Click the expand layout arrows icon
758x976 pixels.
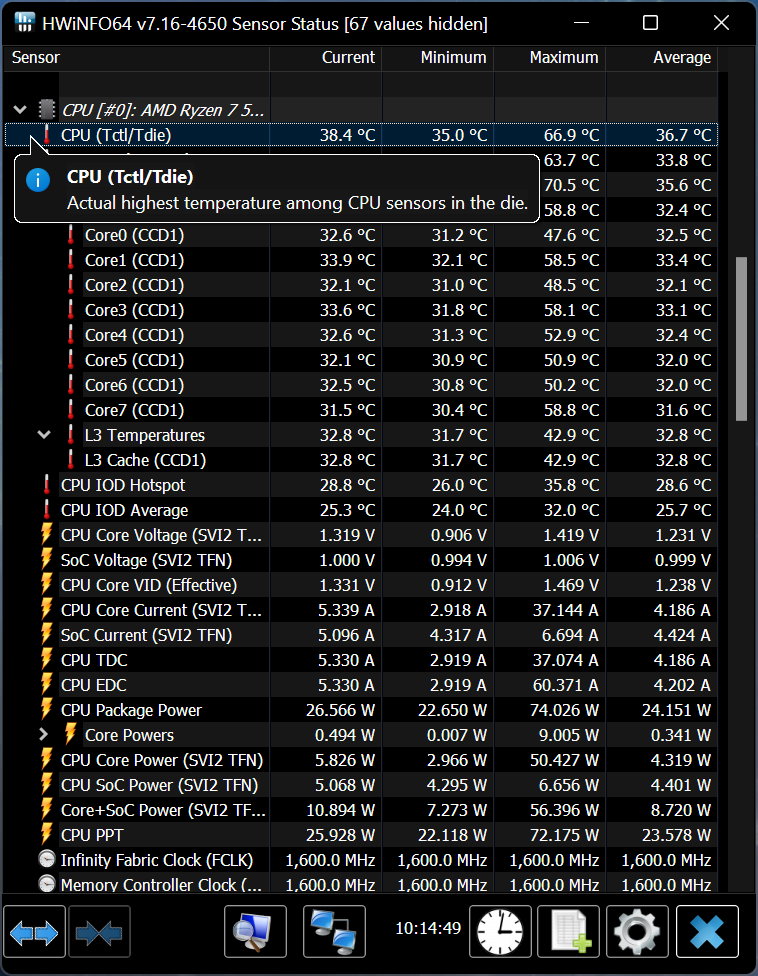click(x=35, y=932)
